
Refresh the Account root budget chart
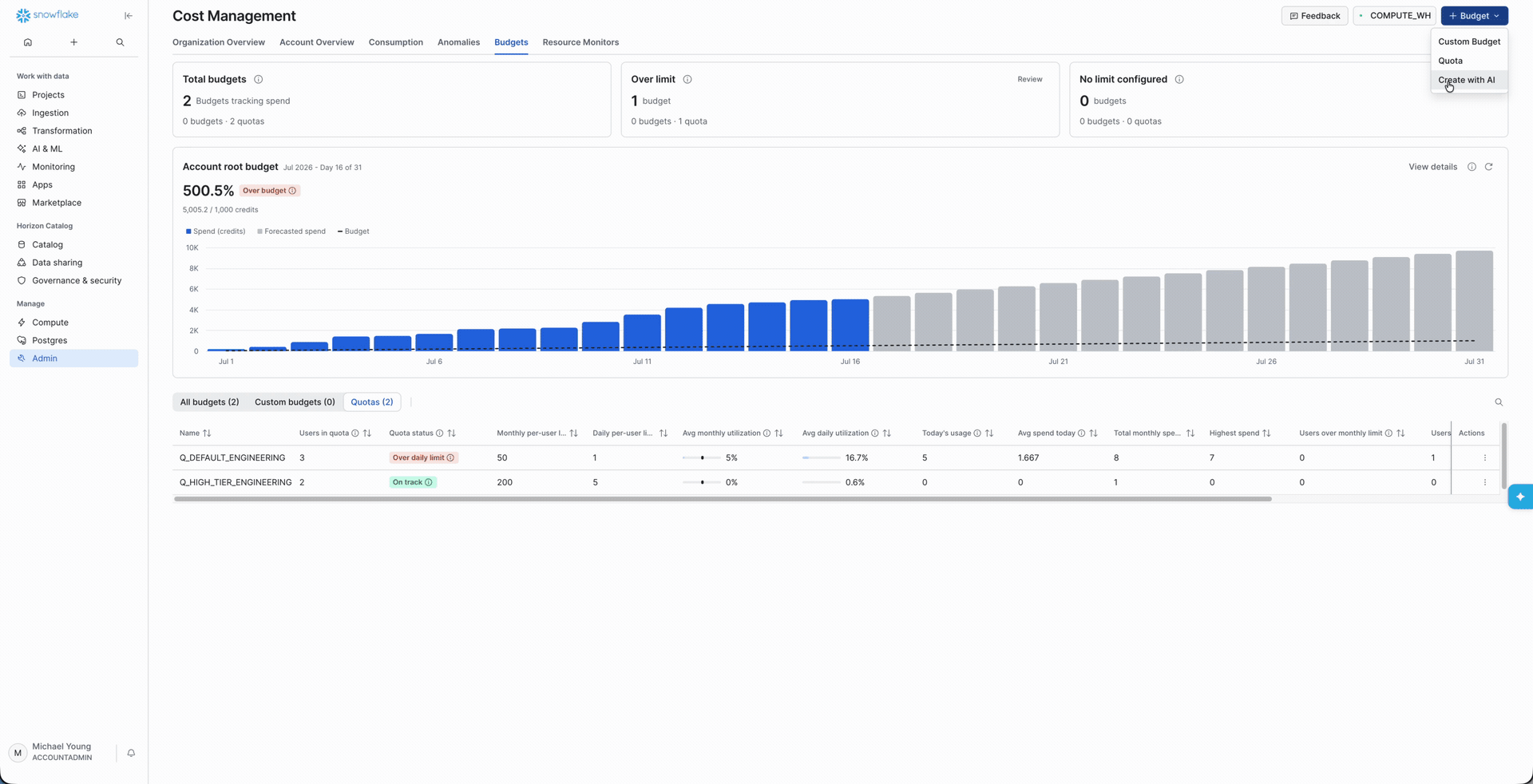click(1488, 167)
